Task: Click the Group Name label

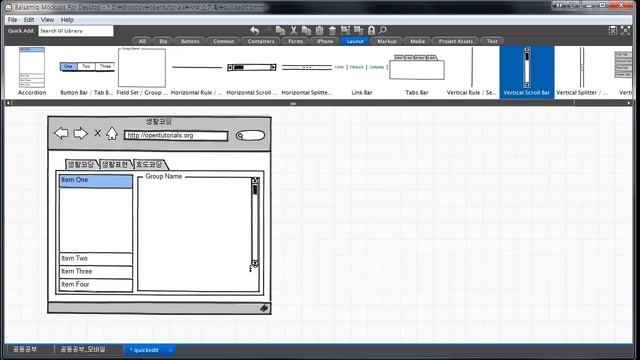Action: (164, 176)
